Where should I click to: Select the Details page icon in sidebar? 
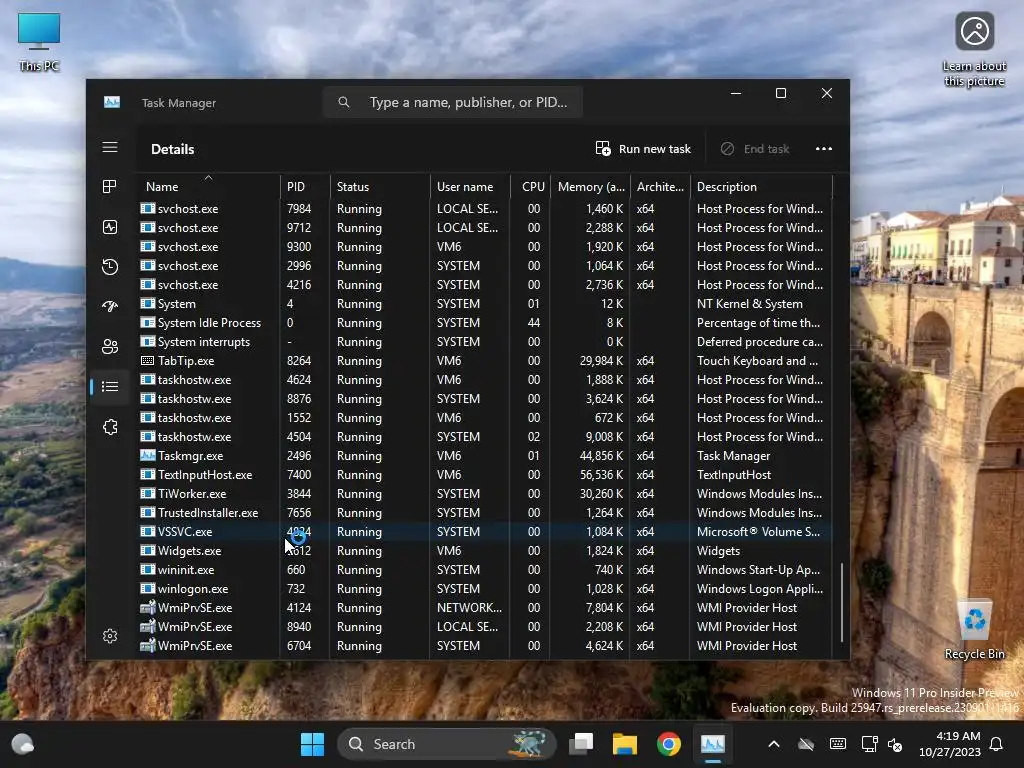(110, 387)
